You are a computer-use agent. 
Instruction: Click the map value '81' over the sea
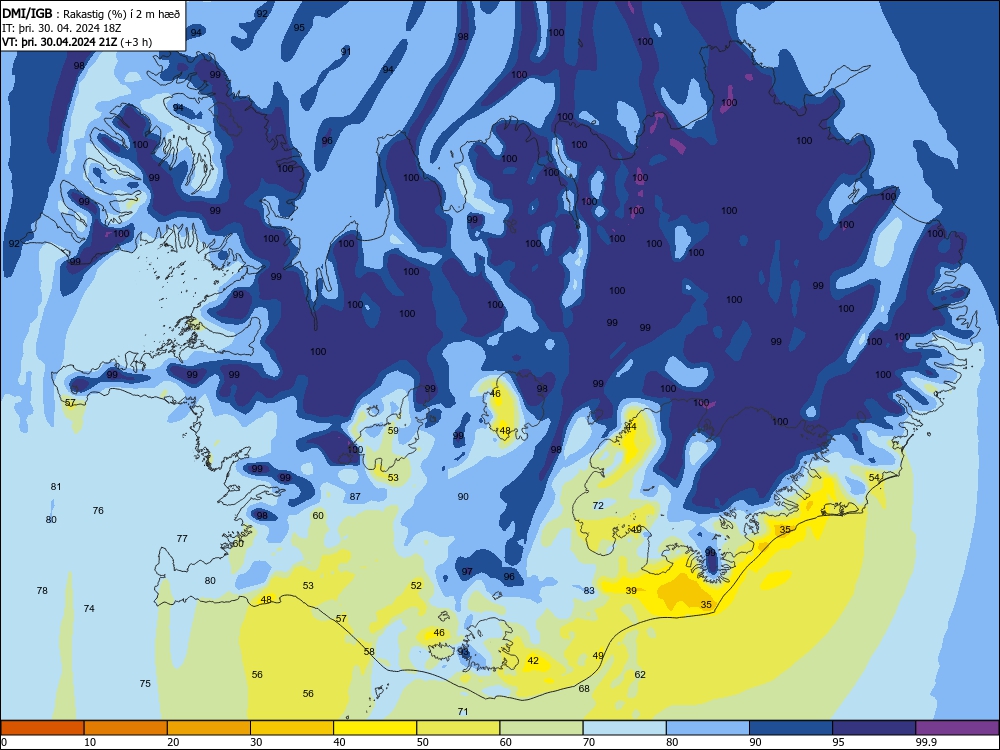(x=56, y=487)
